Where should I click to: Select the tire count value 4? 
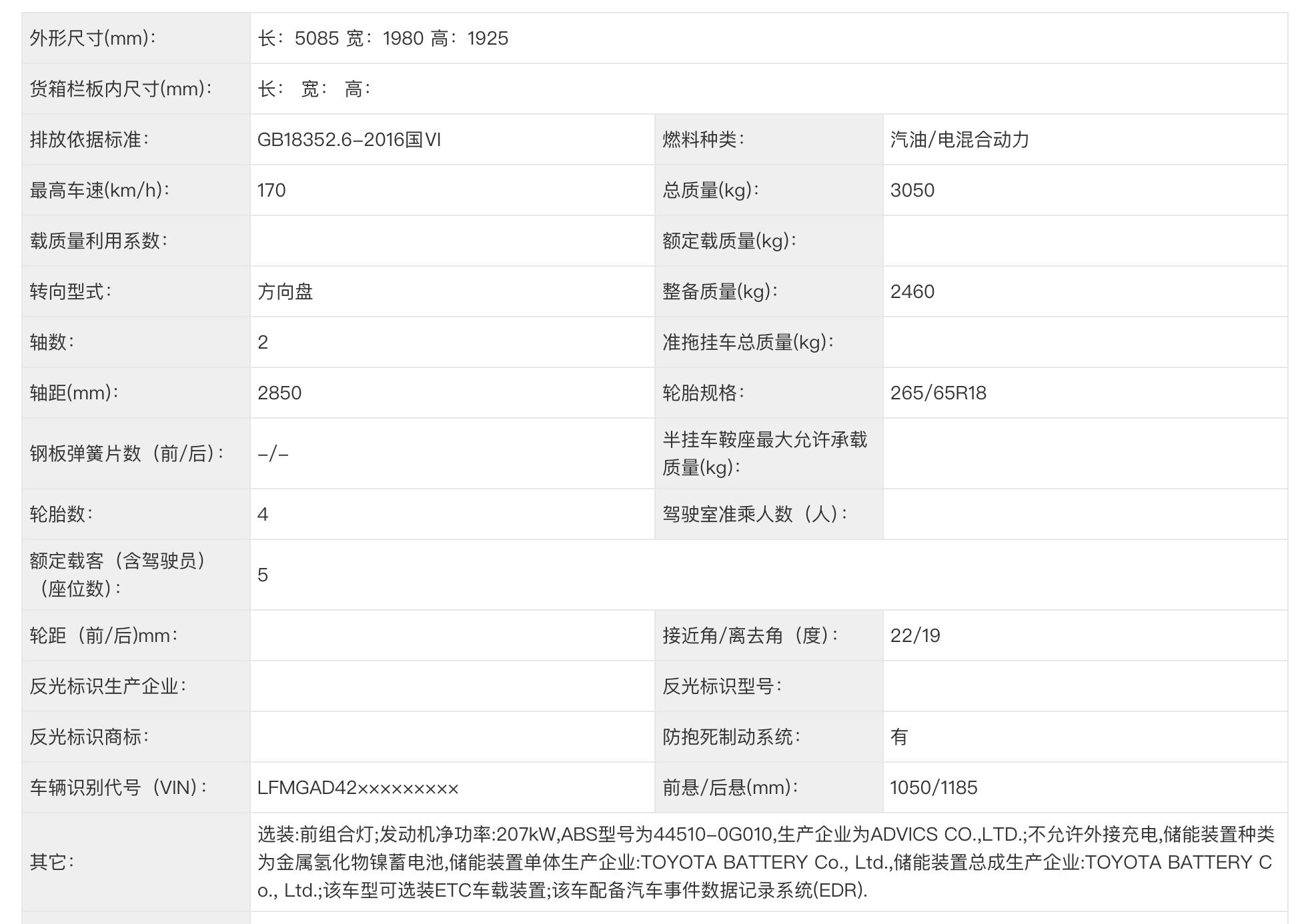tap(263, 514)
